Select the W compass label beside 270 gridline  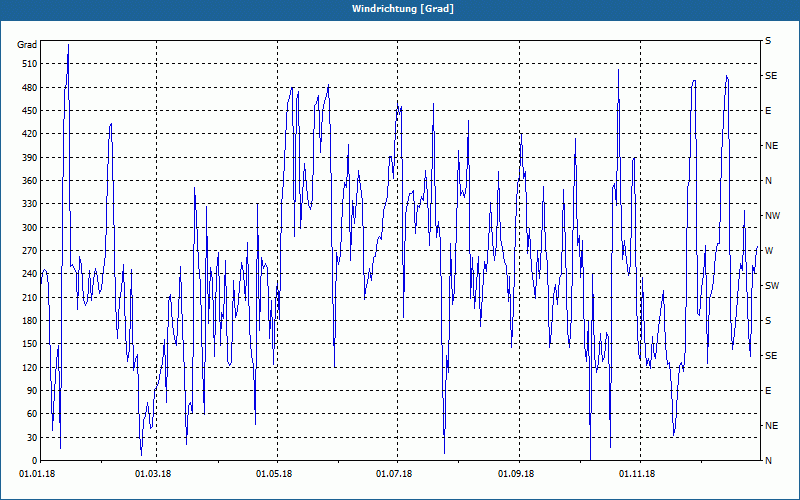769,251
